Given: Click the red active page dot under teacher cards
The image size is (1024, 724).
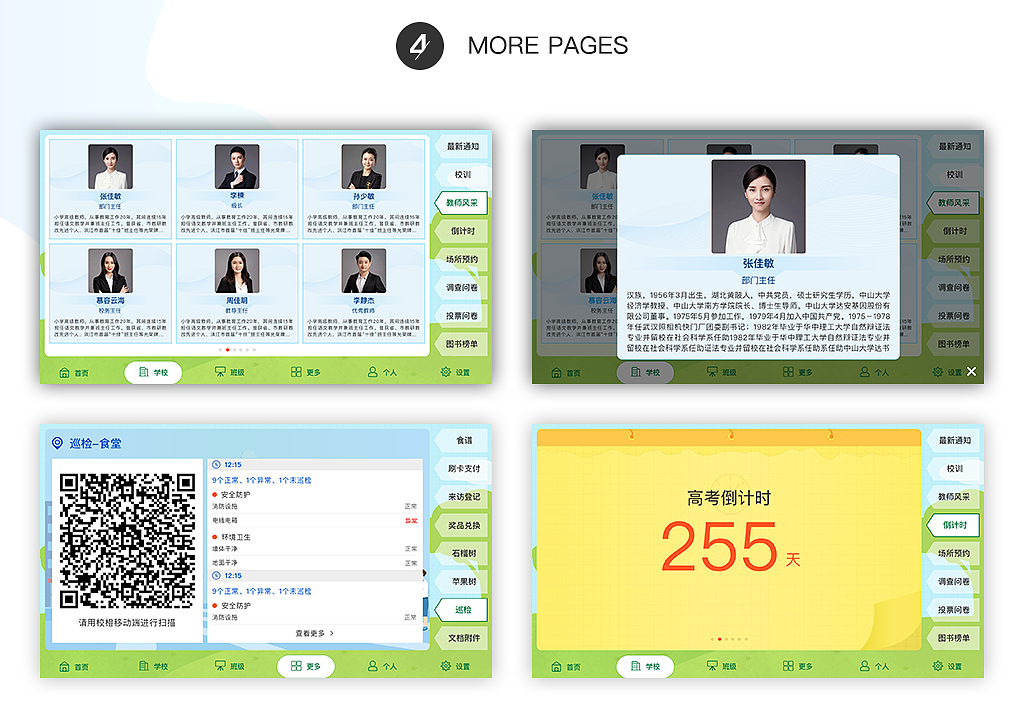Looking at the screenshot, I should point(227,350).
